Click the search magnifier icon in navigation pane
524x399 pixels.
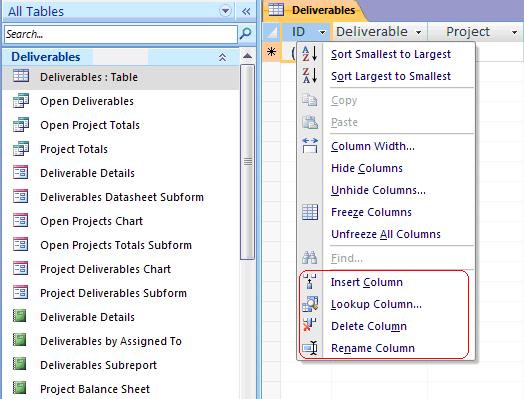(246, 33)
